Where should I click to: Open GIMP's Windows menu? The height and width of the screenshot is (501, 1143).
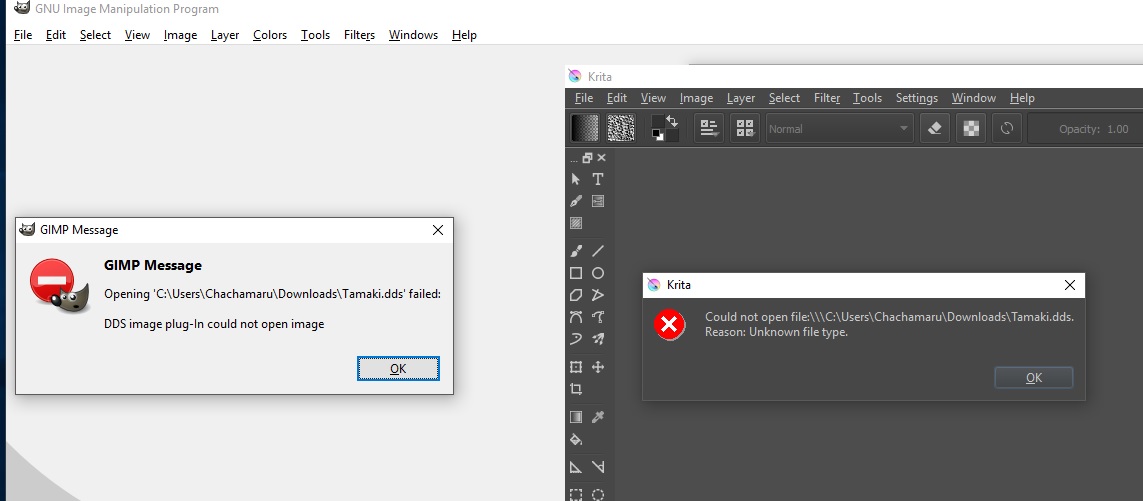click(413, 35)
